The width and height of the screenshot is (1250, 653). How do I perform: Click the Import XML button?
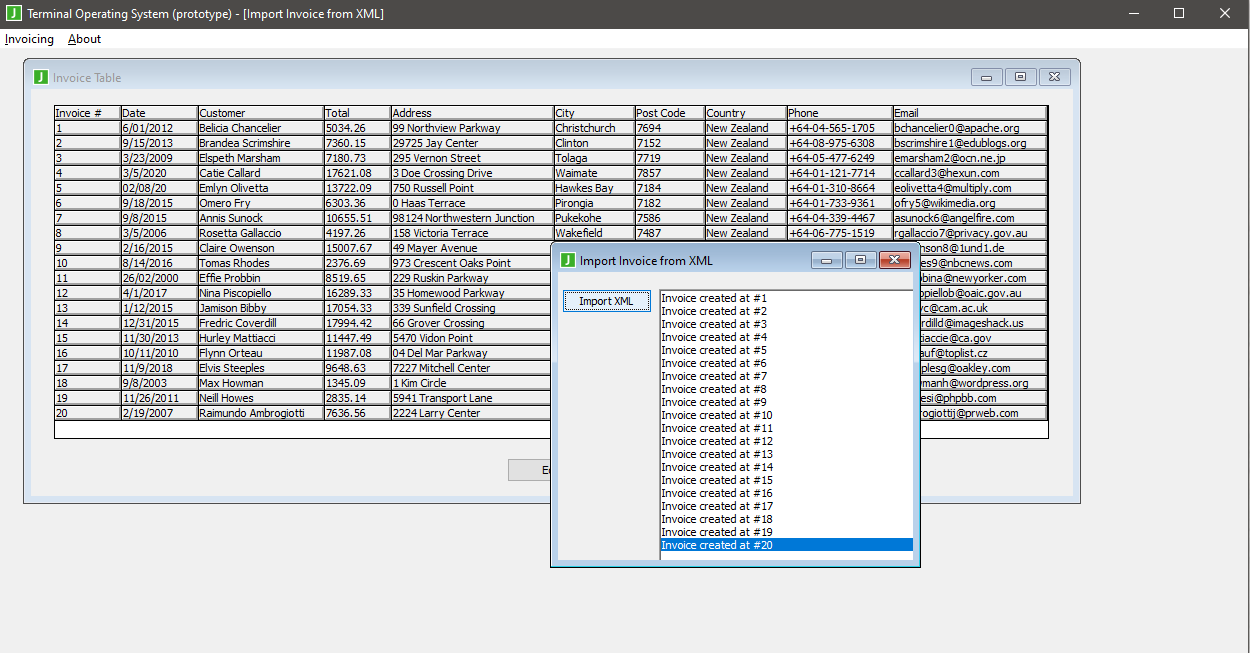[606, 301]
